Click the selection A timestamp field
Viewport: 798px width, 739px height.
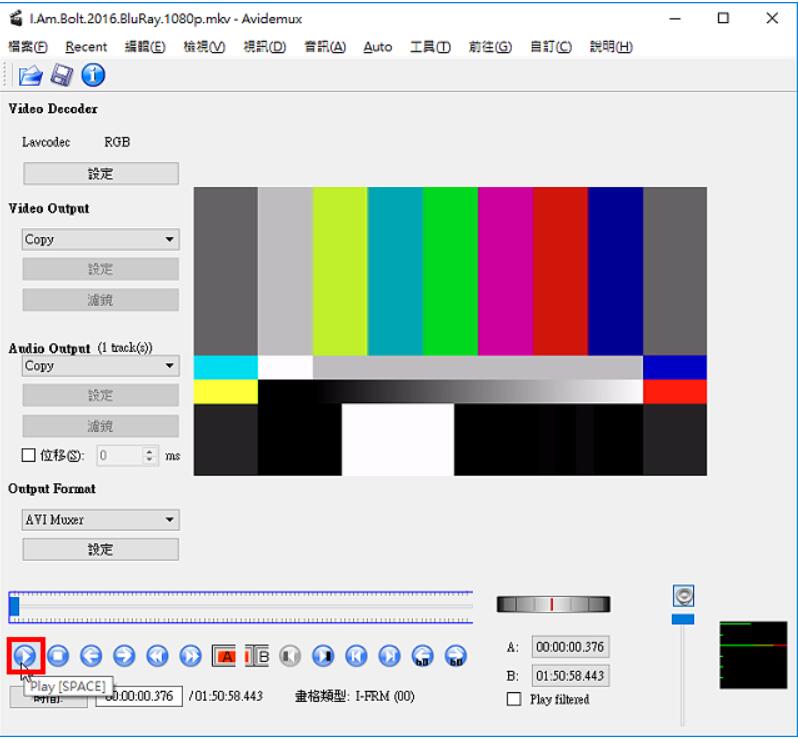(570, 647)
